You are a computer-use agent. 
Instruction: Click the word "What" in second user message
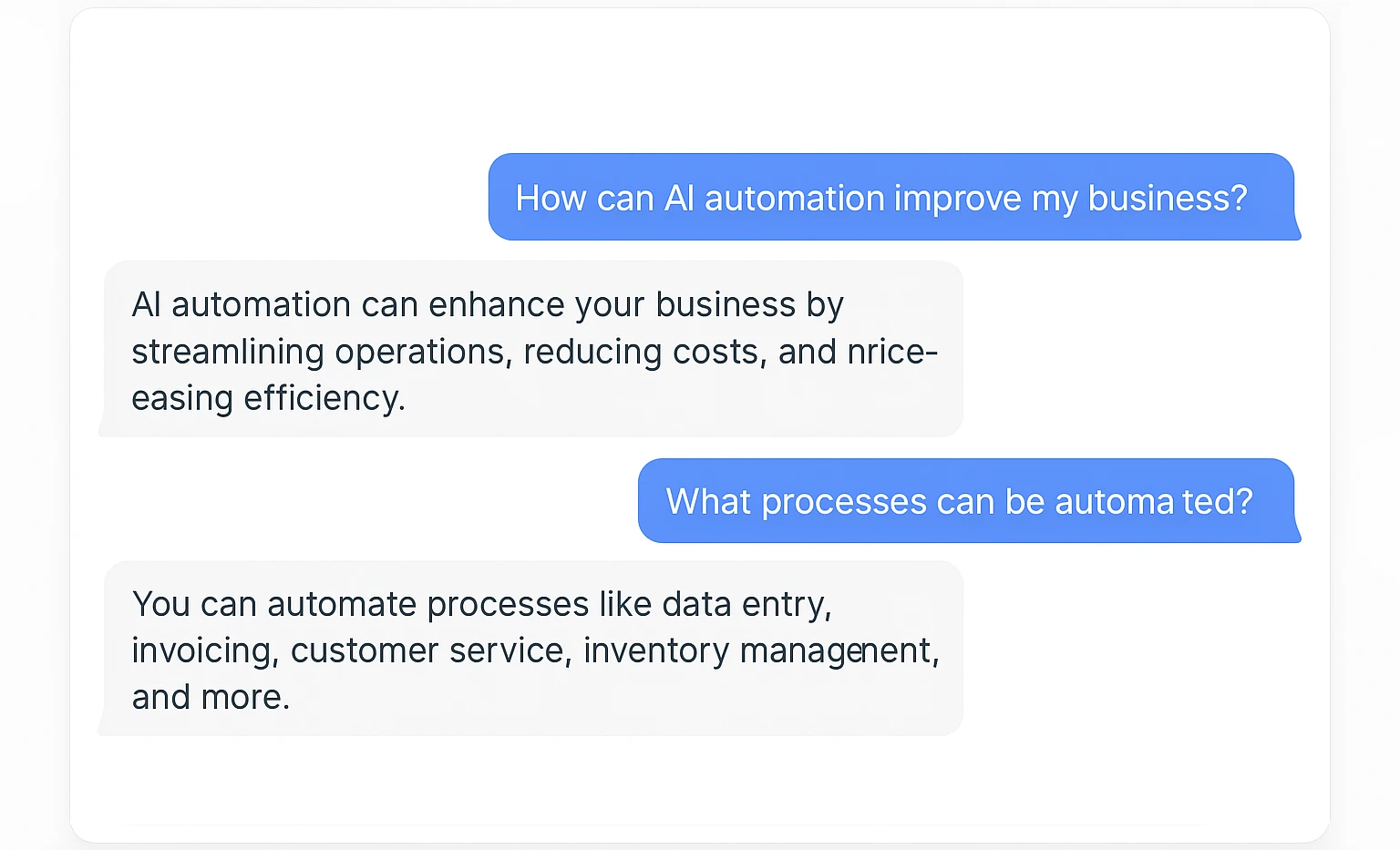click(708, 502)
